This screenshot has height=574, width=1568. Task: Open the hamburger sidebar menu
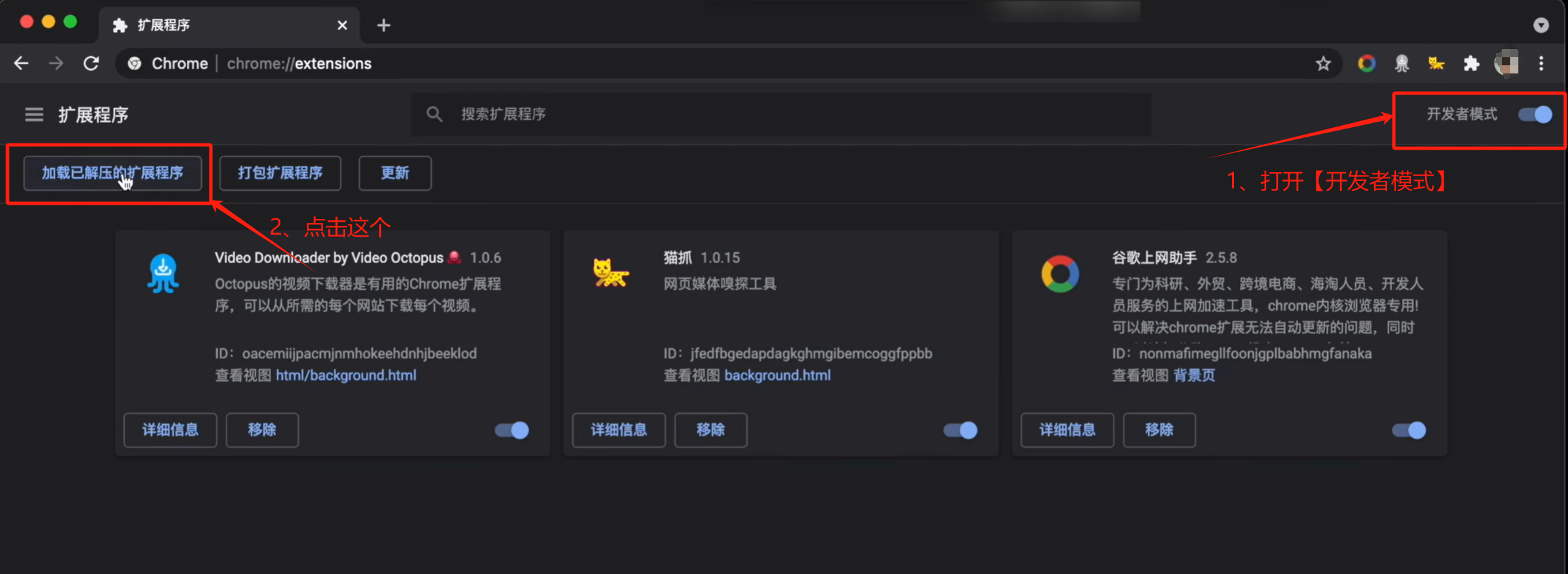(x=34, y=114)
